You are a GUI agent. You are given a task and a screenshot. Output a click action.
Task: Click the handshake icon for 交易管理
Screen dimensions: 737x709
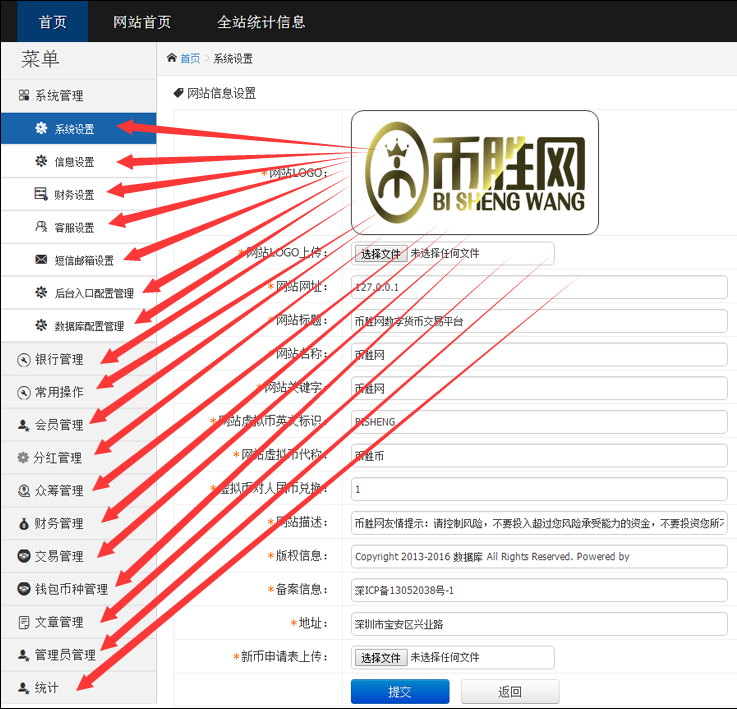24,556
